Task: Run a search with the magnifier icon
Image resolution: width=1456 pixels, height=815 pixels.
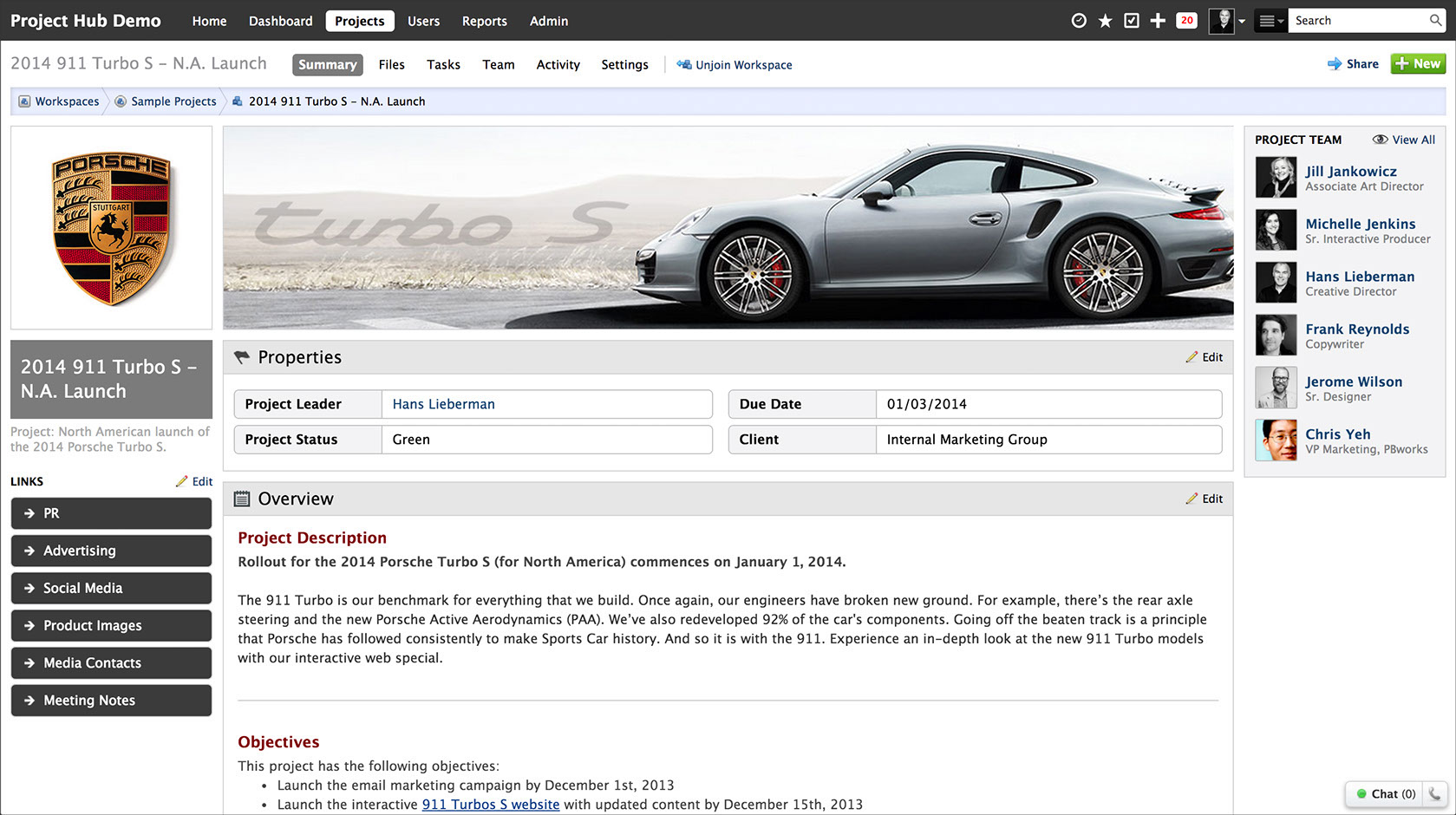Action: [1435, 19]
